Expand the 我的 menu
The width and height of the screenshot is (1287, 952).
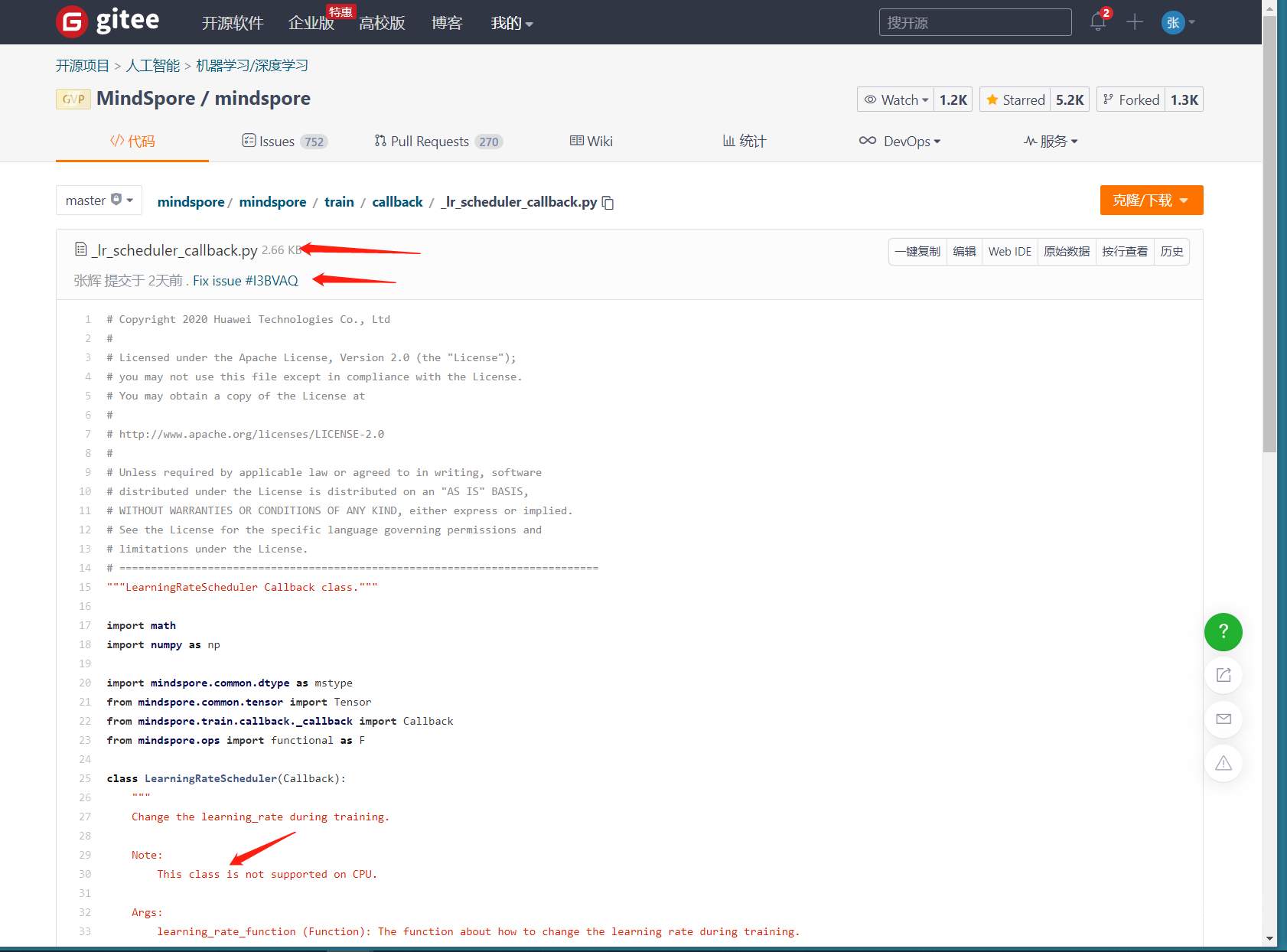[x=512, y=23]
